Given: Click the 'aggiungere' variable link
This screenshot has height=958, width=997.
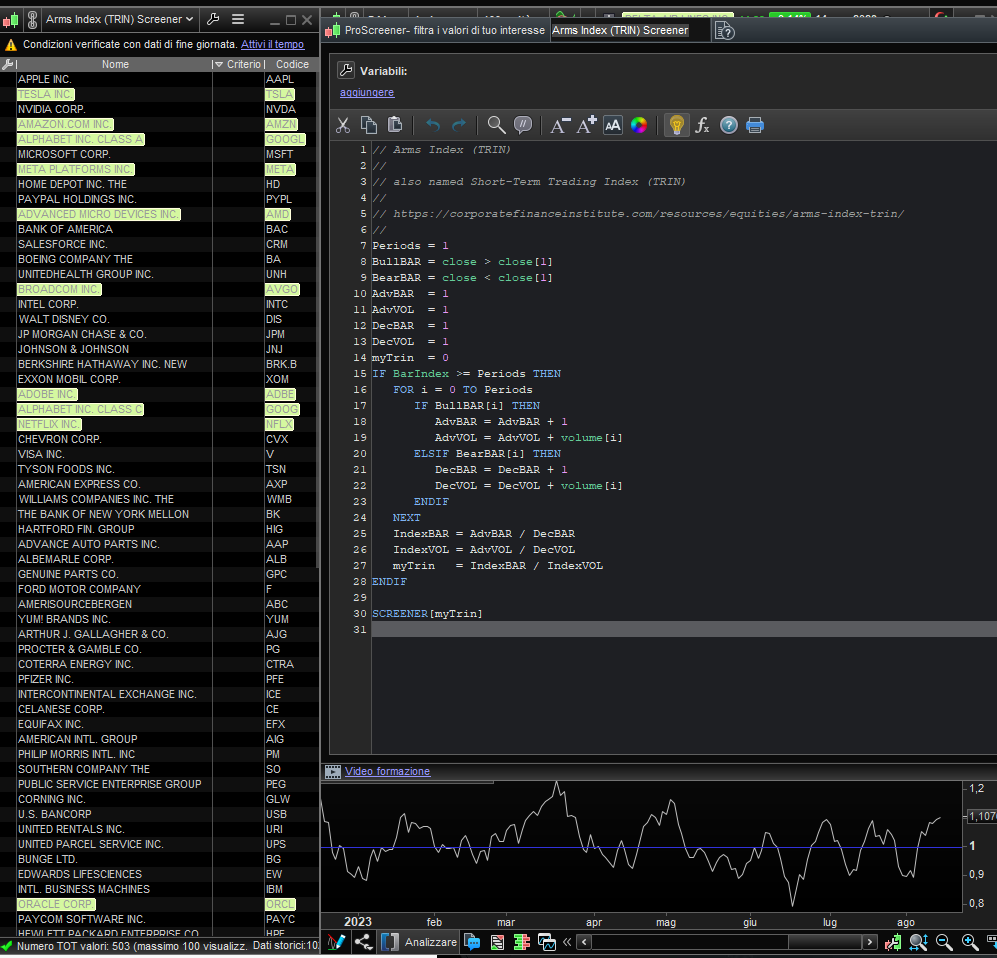Looking at the screenshot, I should tap(367, 92).
